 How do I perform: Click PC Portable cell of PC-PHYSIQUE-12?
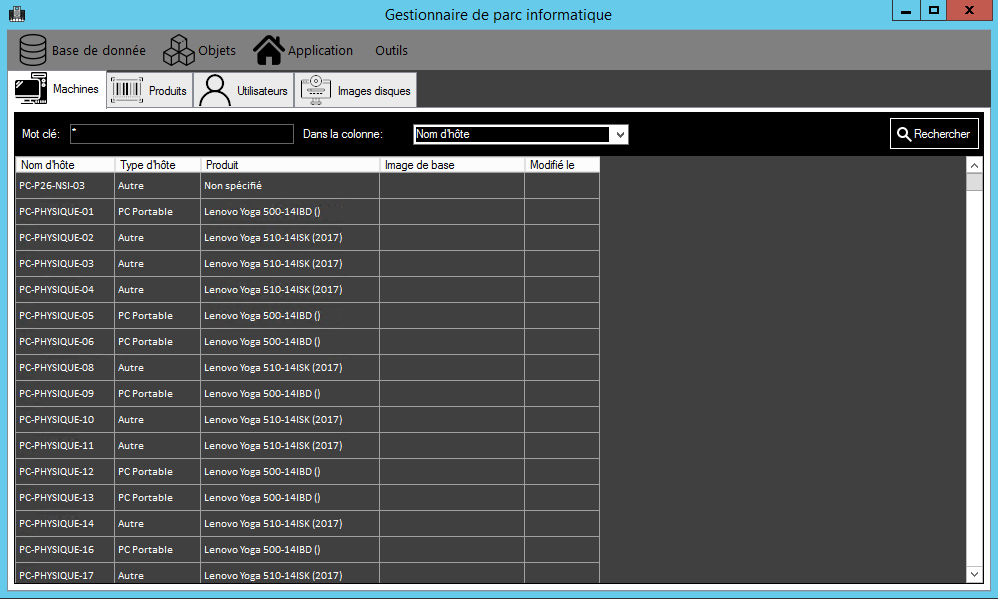tap(158, 472)
